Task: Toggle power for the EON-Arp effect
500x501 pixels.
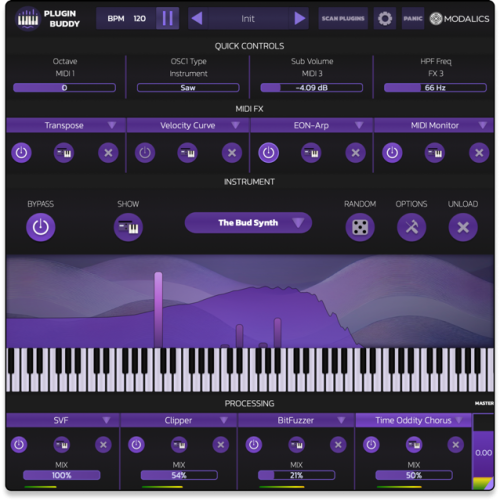Action: point(268,153)
